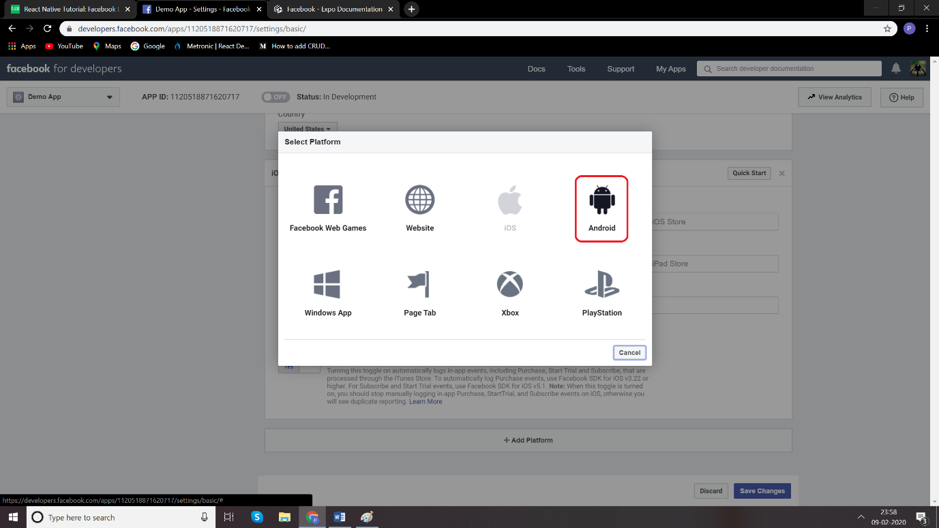Viewport: 939px width, 528px height.
Task: Click Add Platform
Action: (528, 440)
